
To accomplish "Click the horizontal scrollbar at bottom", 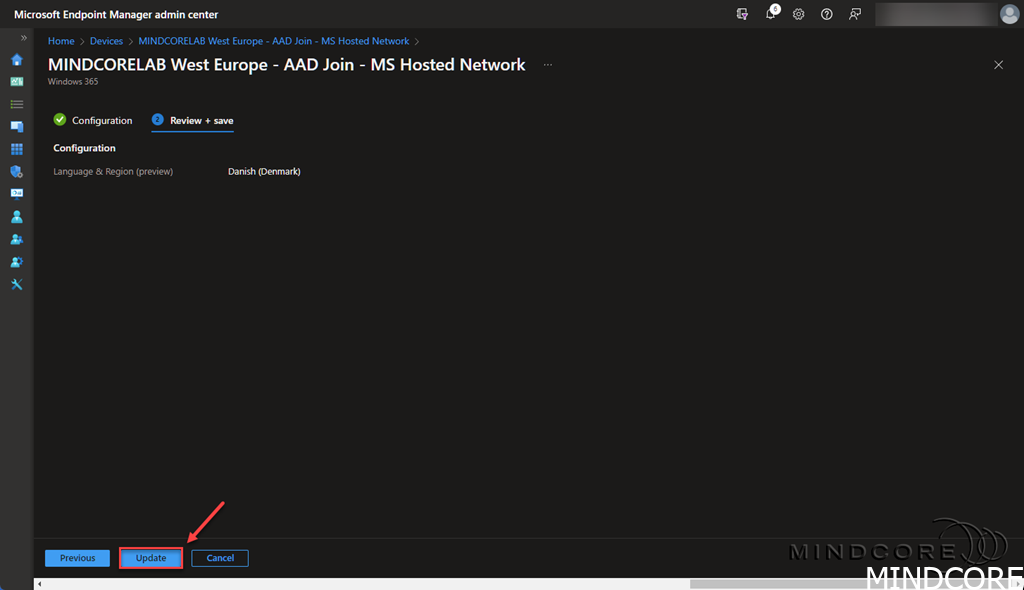I will (800, 584).
